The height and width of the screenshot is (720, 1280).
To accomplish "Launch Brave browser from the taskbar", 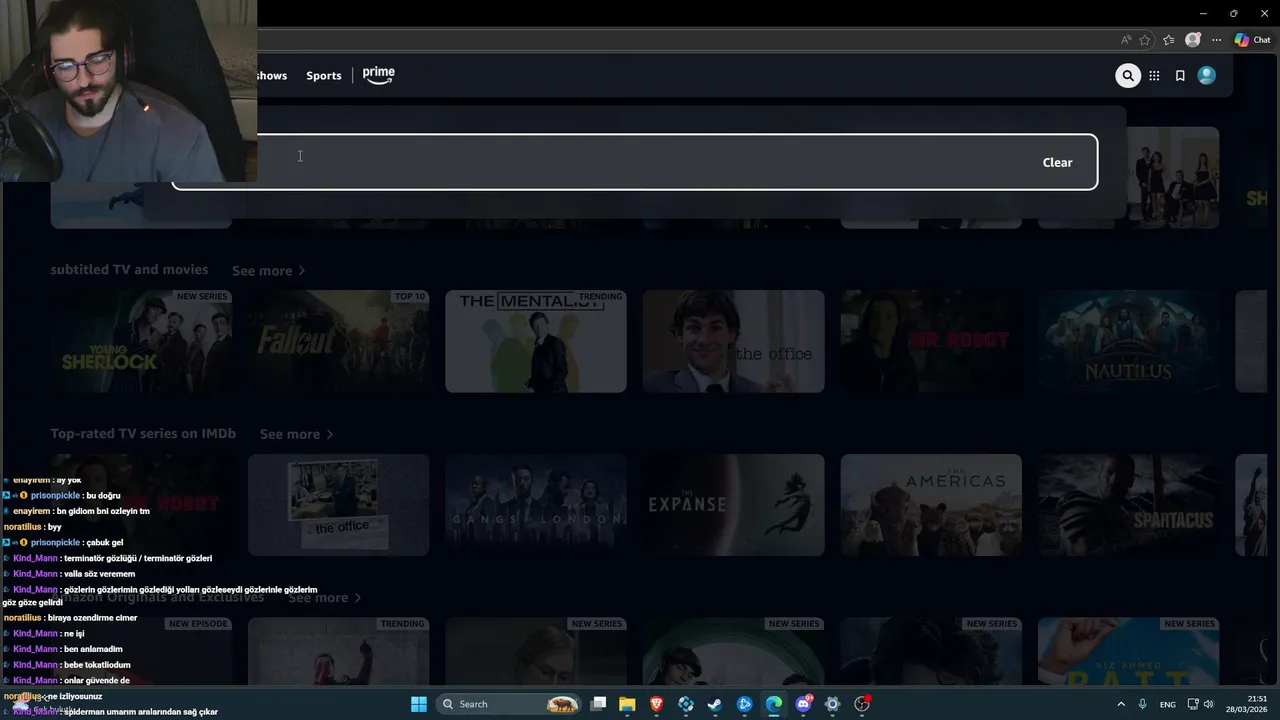I will coord(657,704).
